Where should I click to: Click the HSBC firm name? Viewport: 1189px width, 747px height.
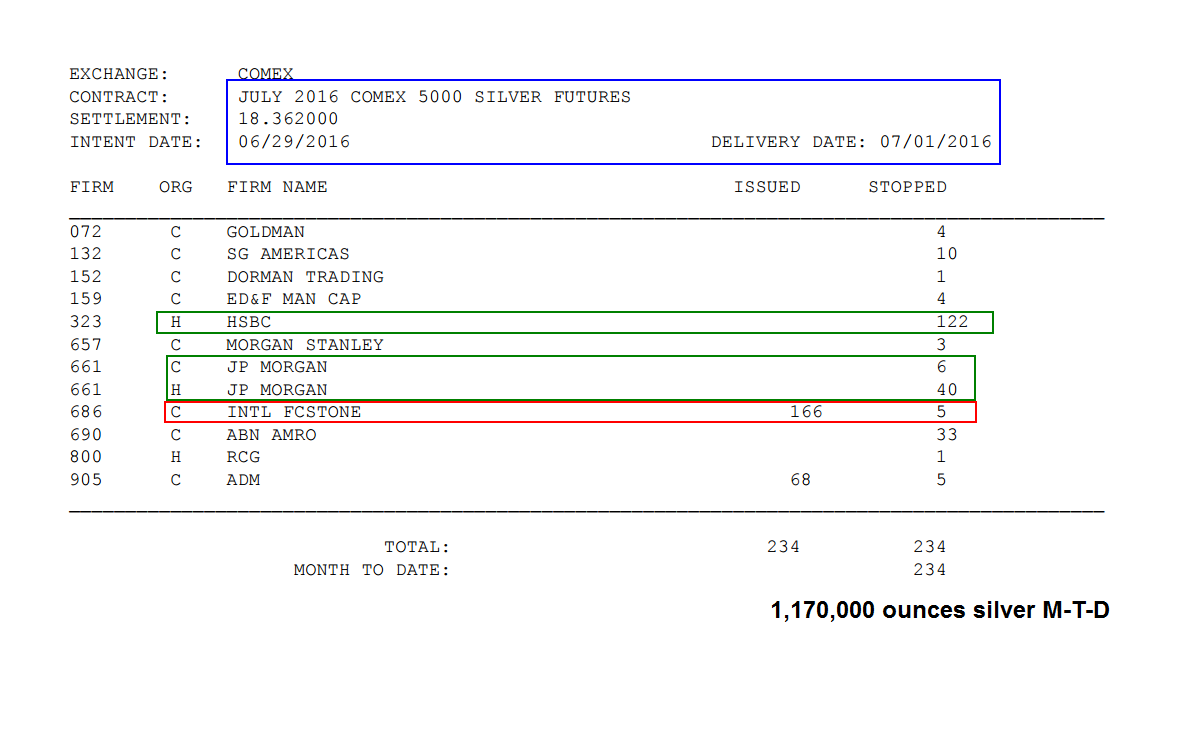(249, 322)
